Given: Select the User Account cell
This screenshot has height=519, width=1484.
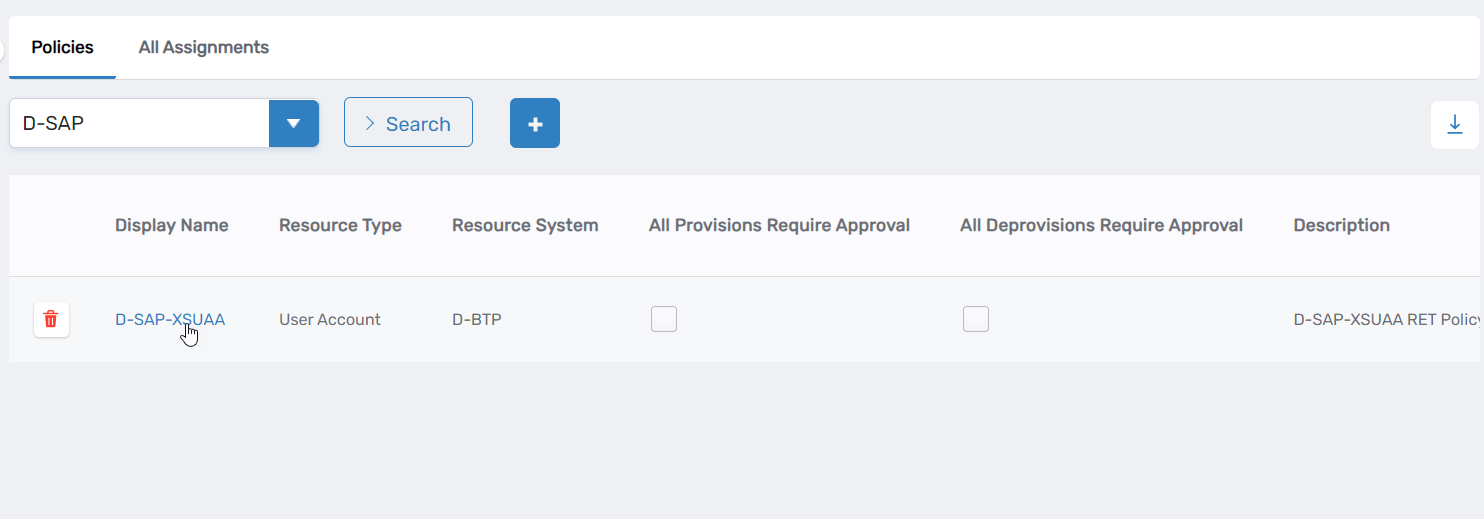Looking at the screenshot, I should (330, 320).
